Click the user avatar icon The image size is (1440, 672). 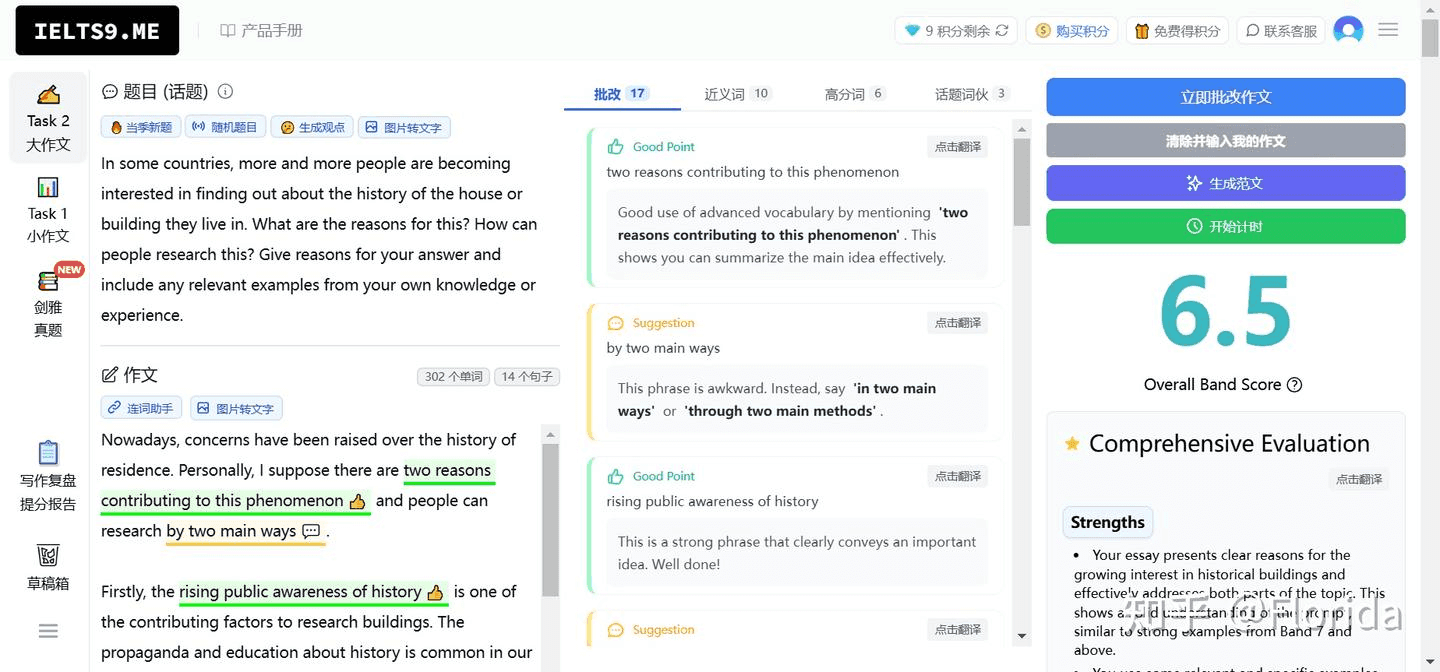pyautogui.click(x=1348, y=30)
